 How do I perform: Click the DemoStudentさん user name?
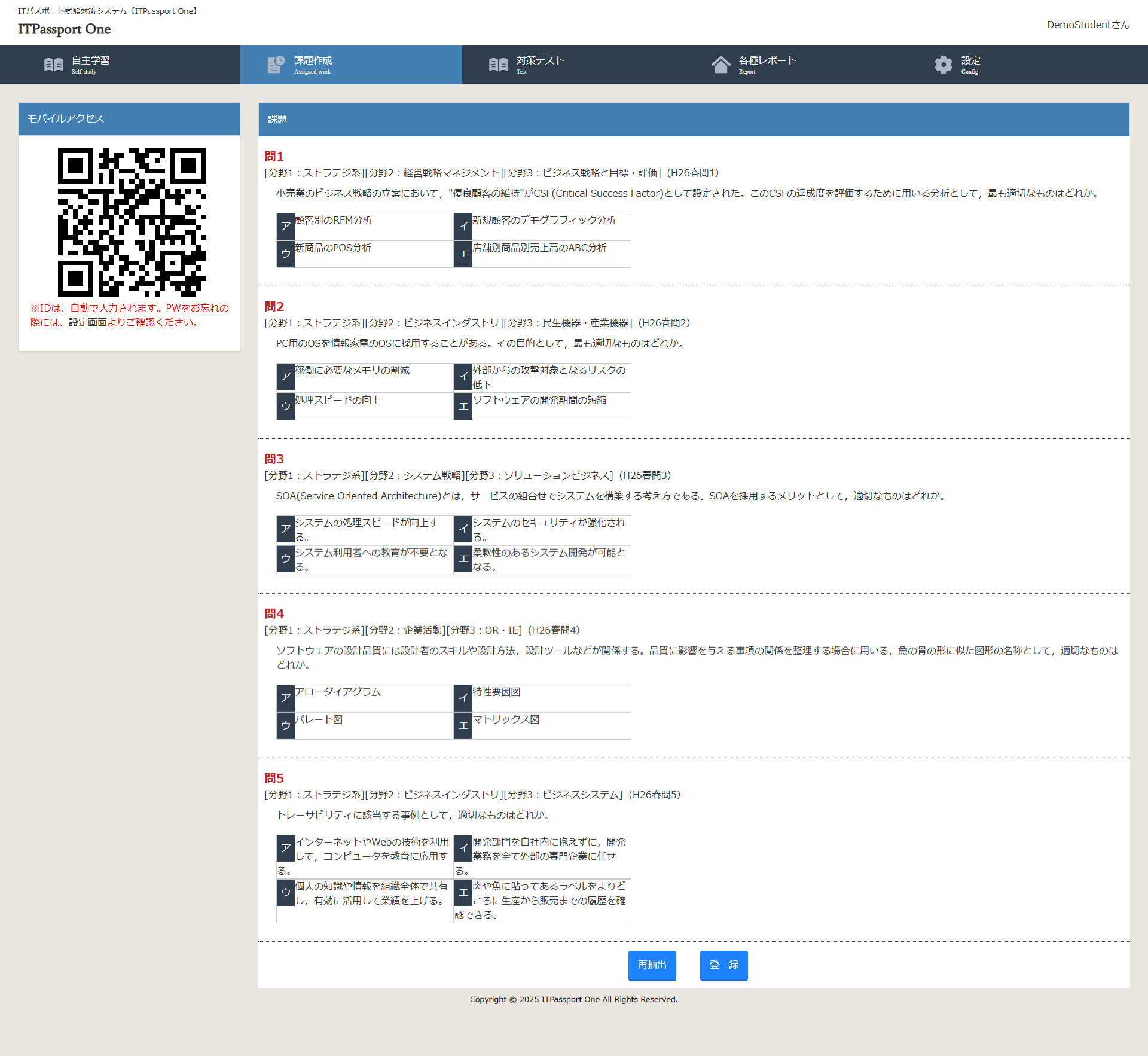pyautogui.click(x=1088, y=25)
